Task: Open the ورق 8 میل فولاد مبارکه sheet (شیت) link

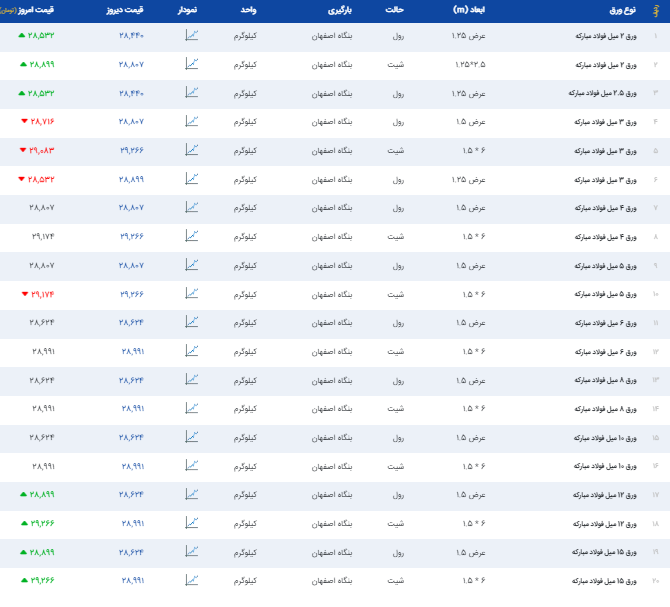Action: (x=602, y=409)
